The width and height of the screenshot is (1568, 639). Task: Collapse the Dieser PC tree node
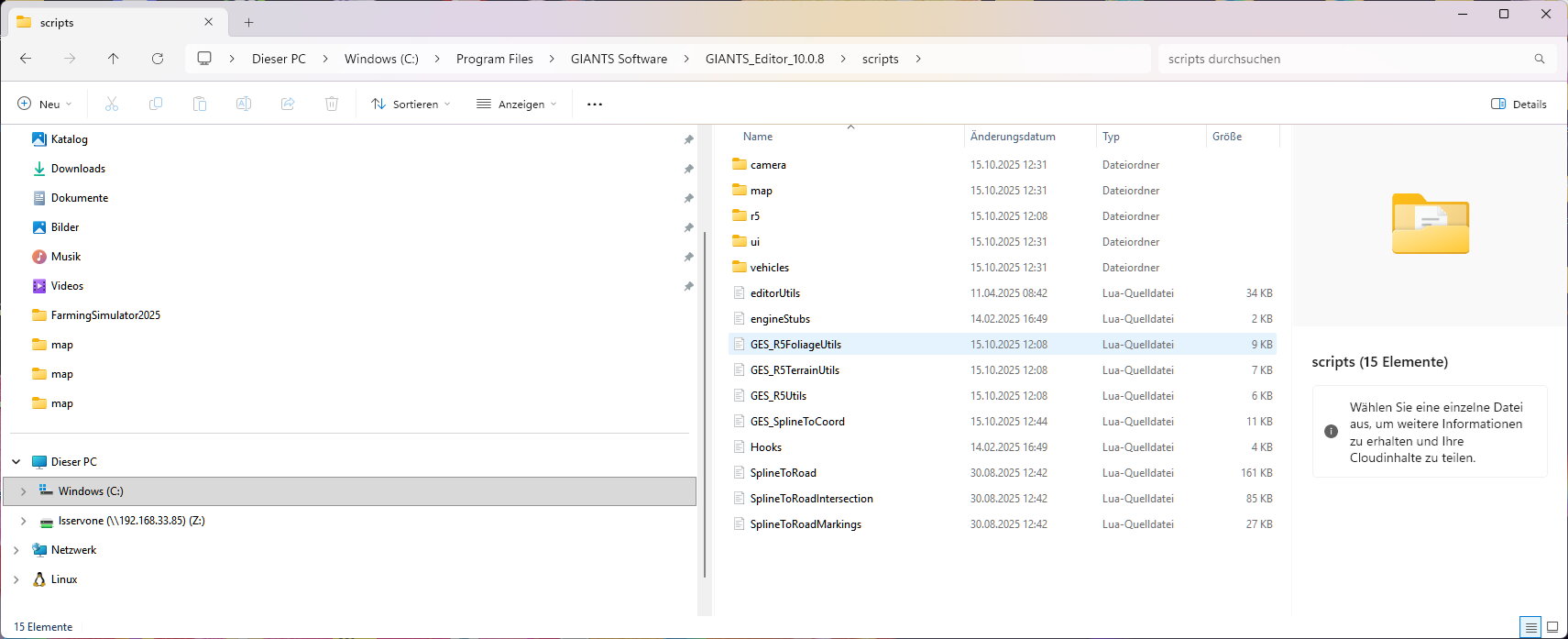coord(16,462)
